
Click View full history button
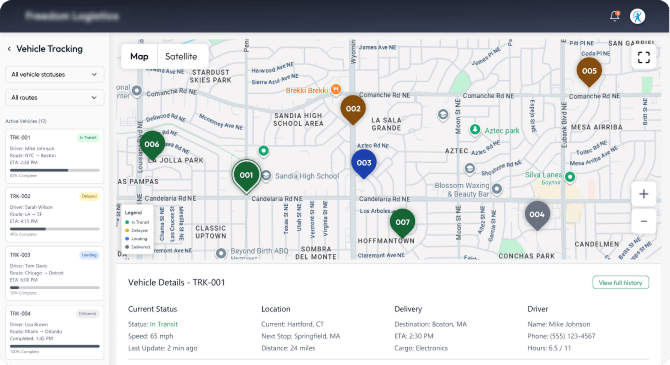(x=620, y=283)
